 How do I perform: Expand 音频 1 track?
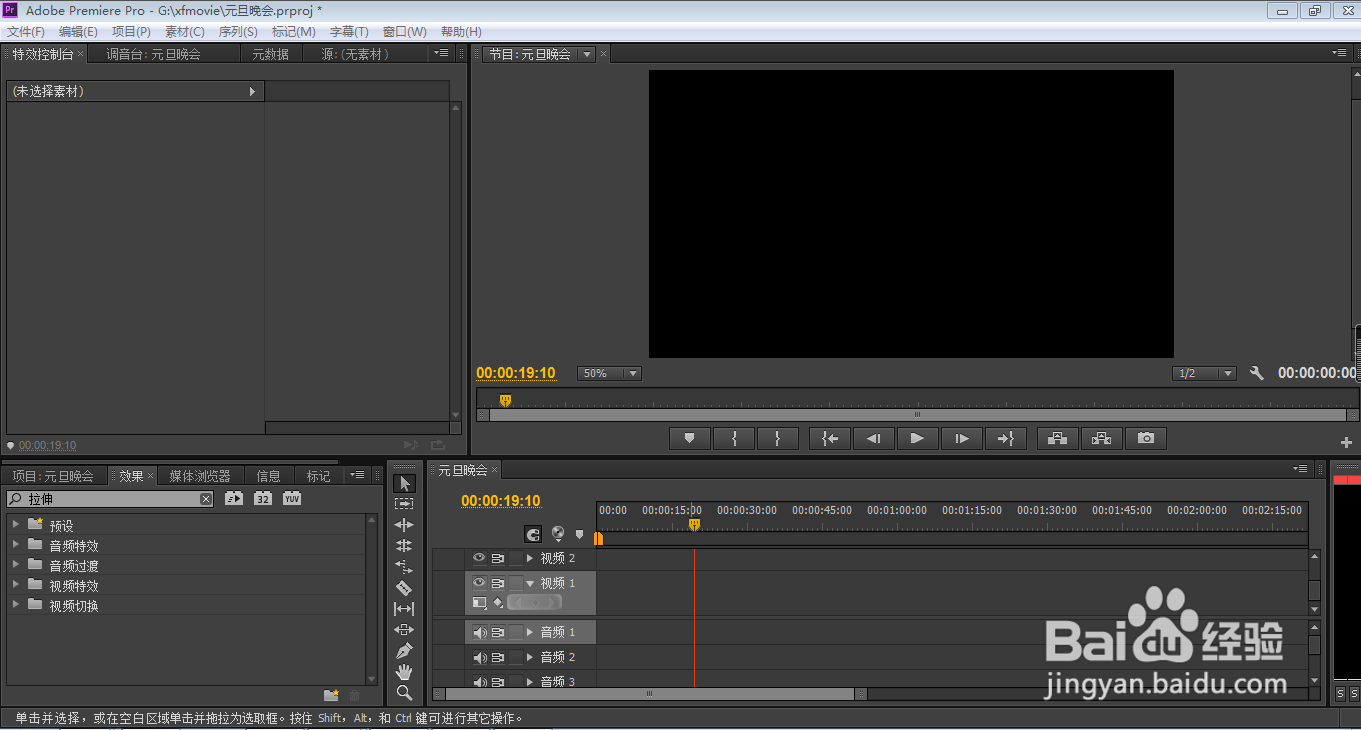[x=530, y=632]
